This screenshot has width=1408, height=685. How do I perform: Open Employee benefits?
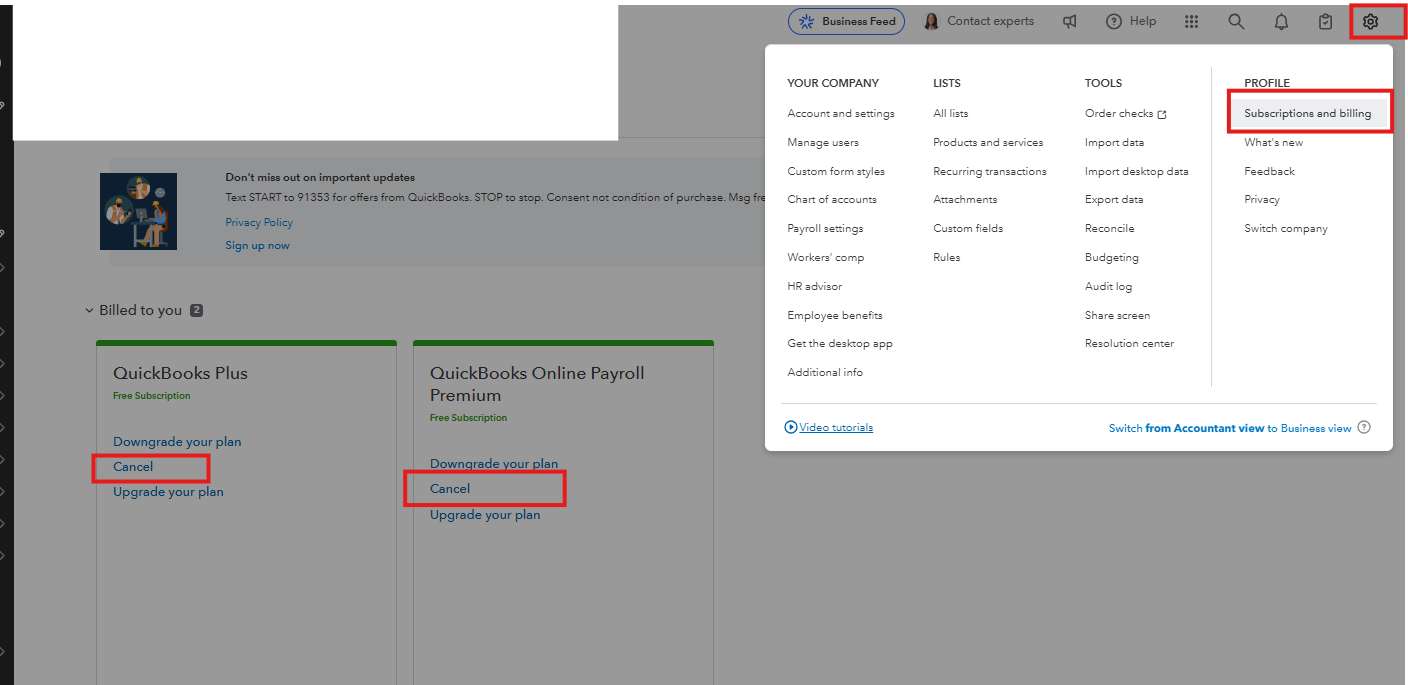835,315
